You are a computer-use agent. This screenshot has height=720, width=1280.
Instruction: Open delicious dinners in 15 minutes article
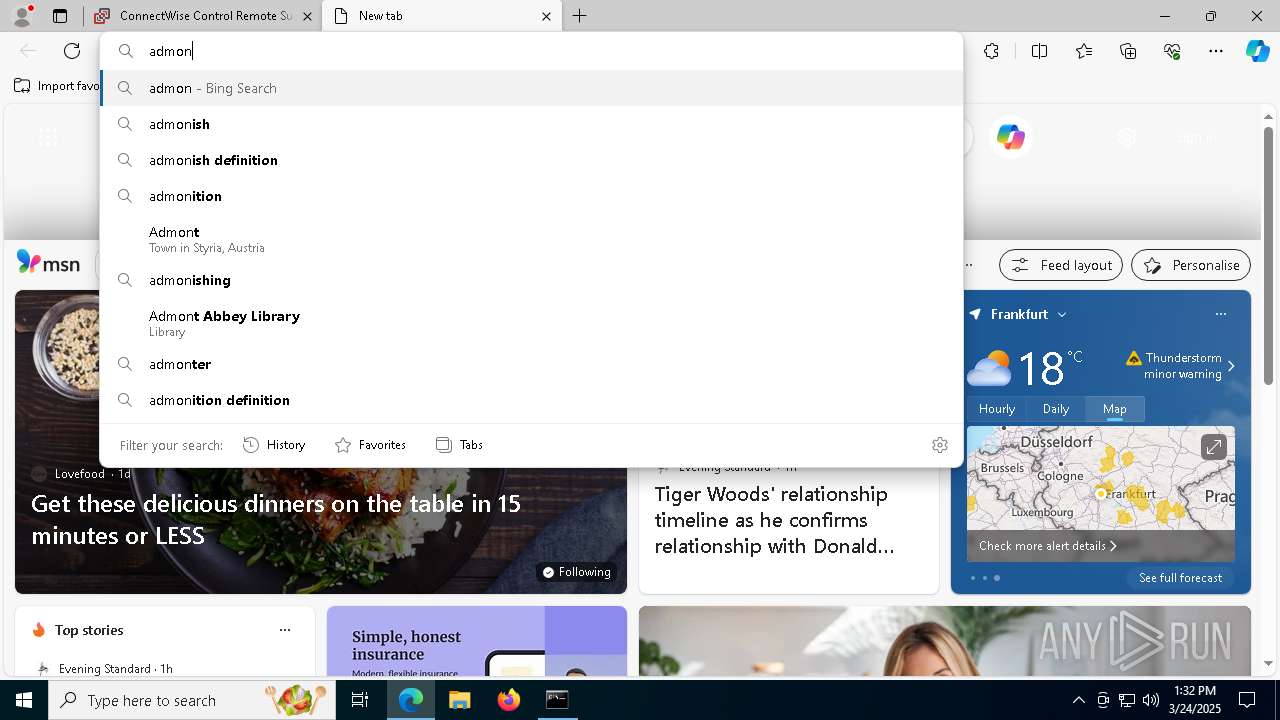pos(276,519)
